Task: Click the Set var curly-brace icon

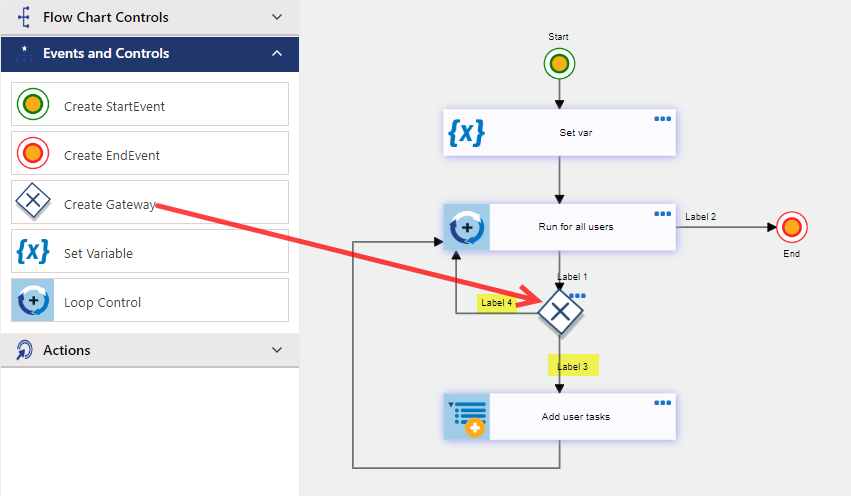Action: (466, 132)
